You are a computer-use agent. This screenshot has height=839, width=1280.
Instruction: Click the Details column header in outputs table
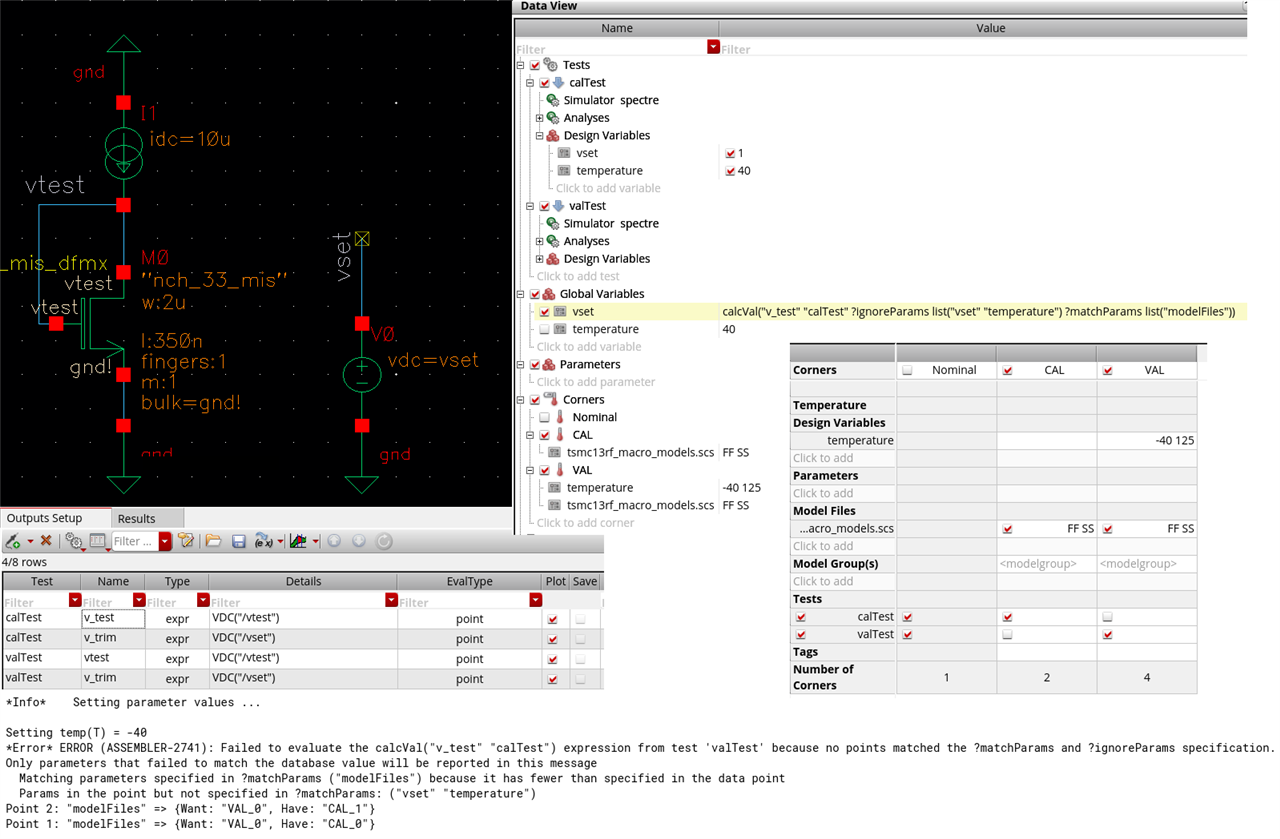[x=303, y=581]
